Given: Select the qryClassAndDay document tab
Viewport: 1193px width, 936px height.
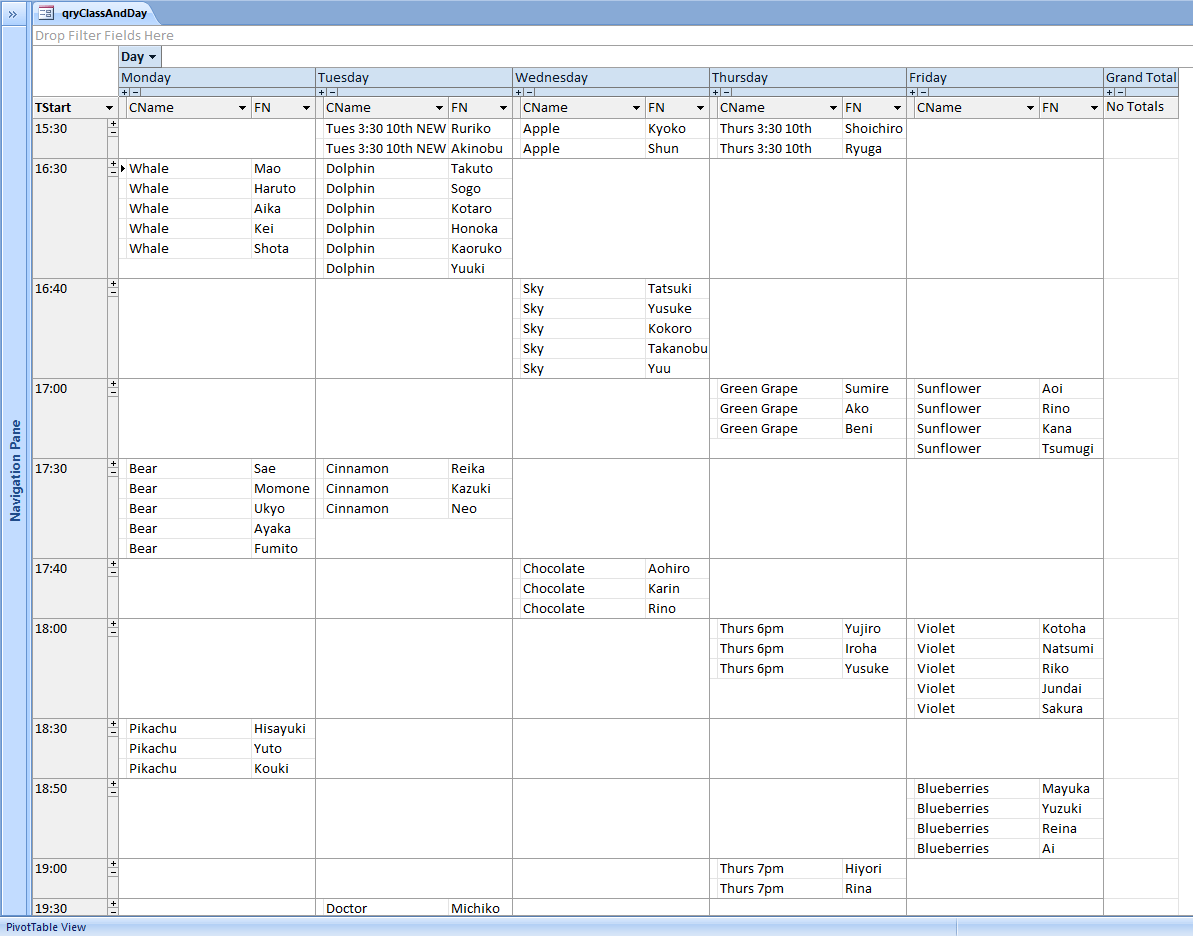Looking at the screenshot, I should (94, 13).
